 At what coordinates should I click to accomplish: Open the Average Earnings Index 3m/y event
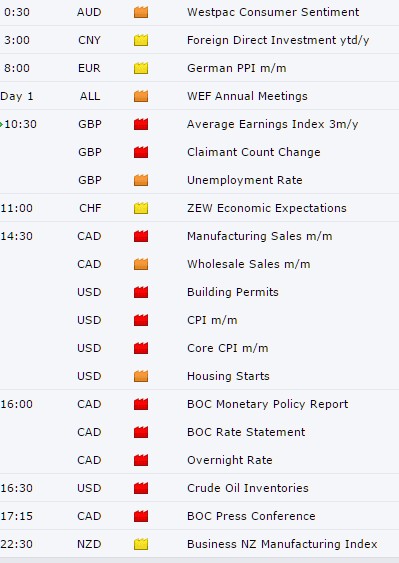click(x=272, y=124)
